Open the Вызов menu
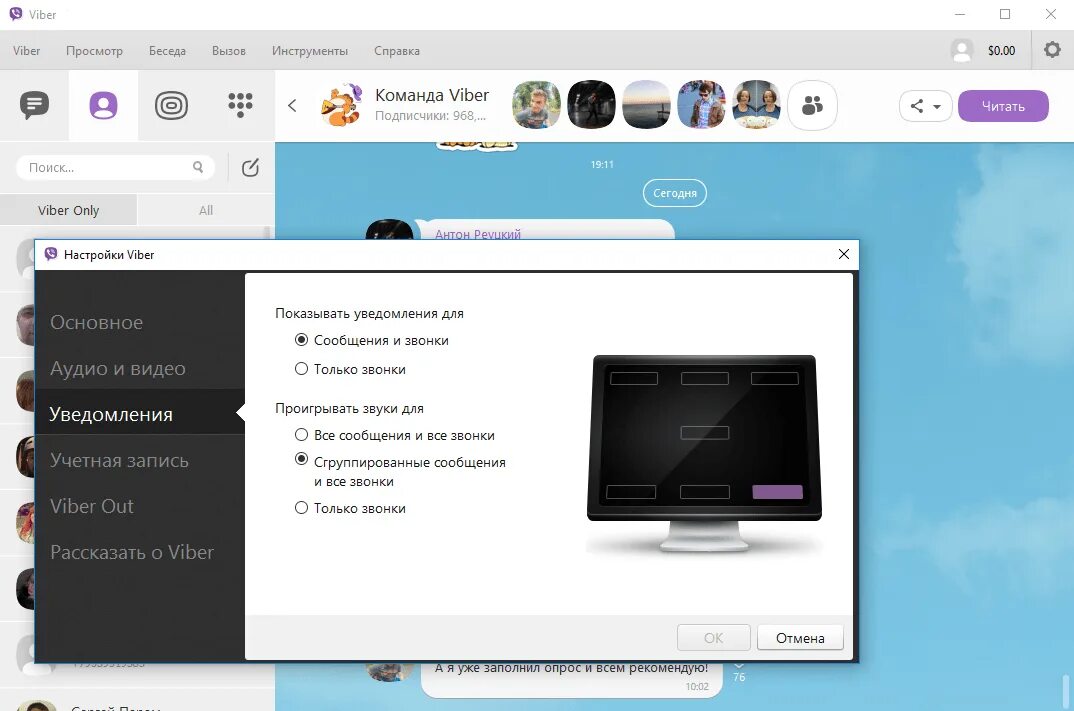1074x711 pixels. [x=229, y=51]
